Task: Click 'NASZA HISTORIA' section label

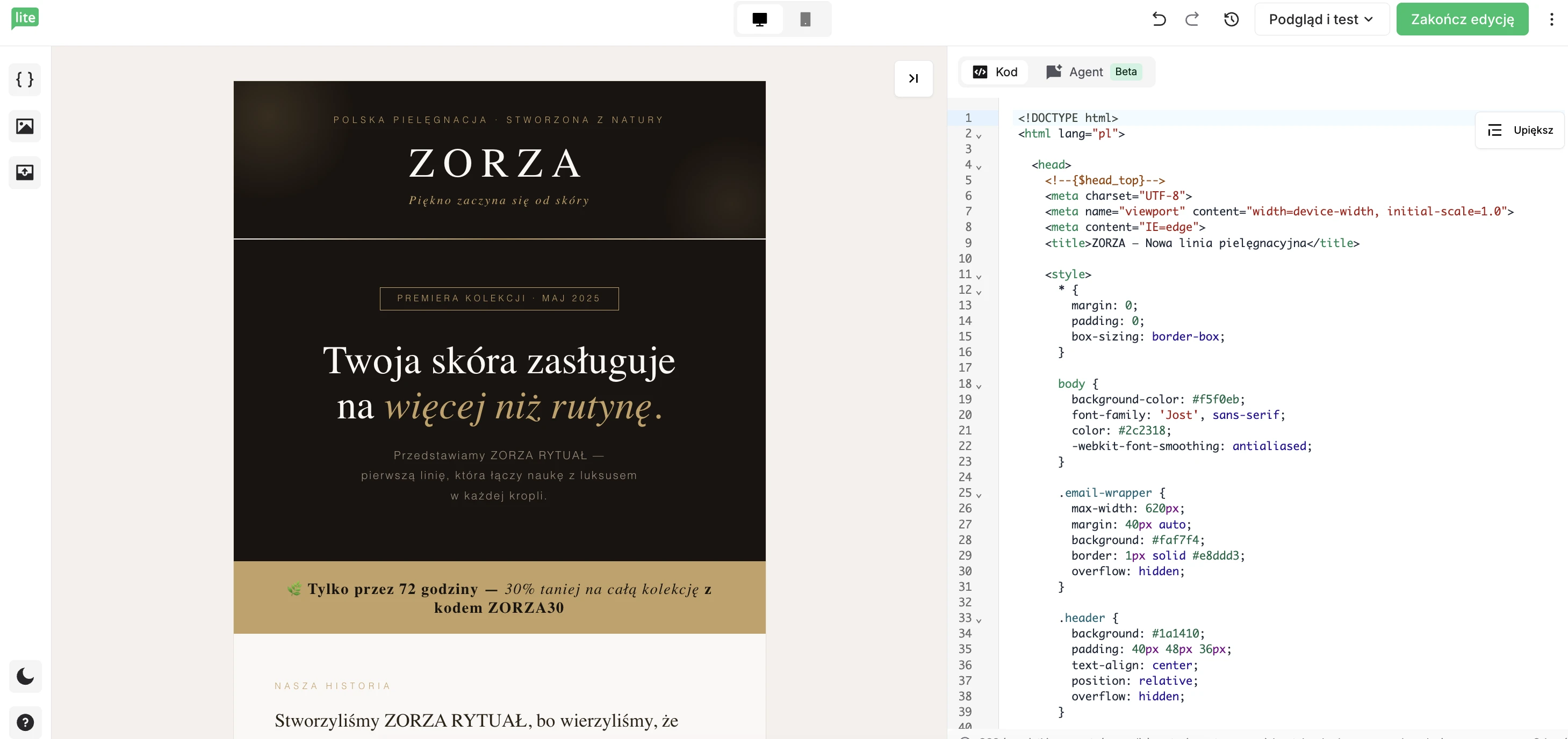Action: click(332, 686)
